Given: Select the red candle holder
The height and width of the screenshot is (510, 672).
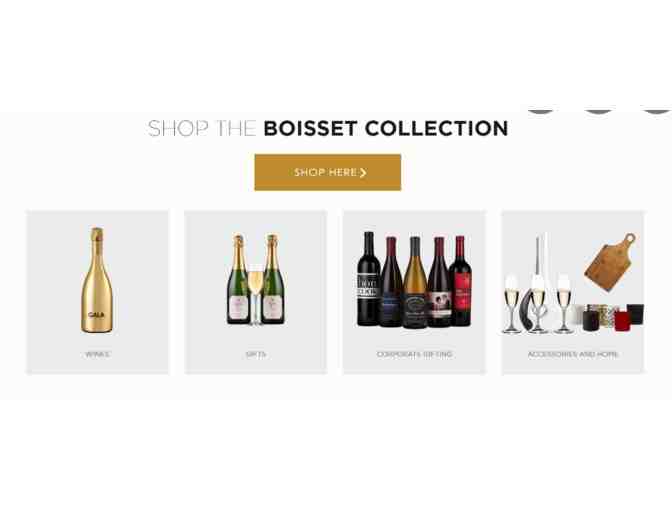Looking at the screenshot, I should pos(621,321).
